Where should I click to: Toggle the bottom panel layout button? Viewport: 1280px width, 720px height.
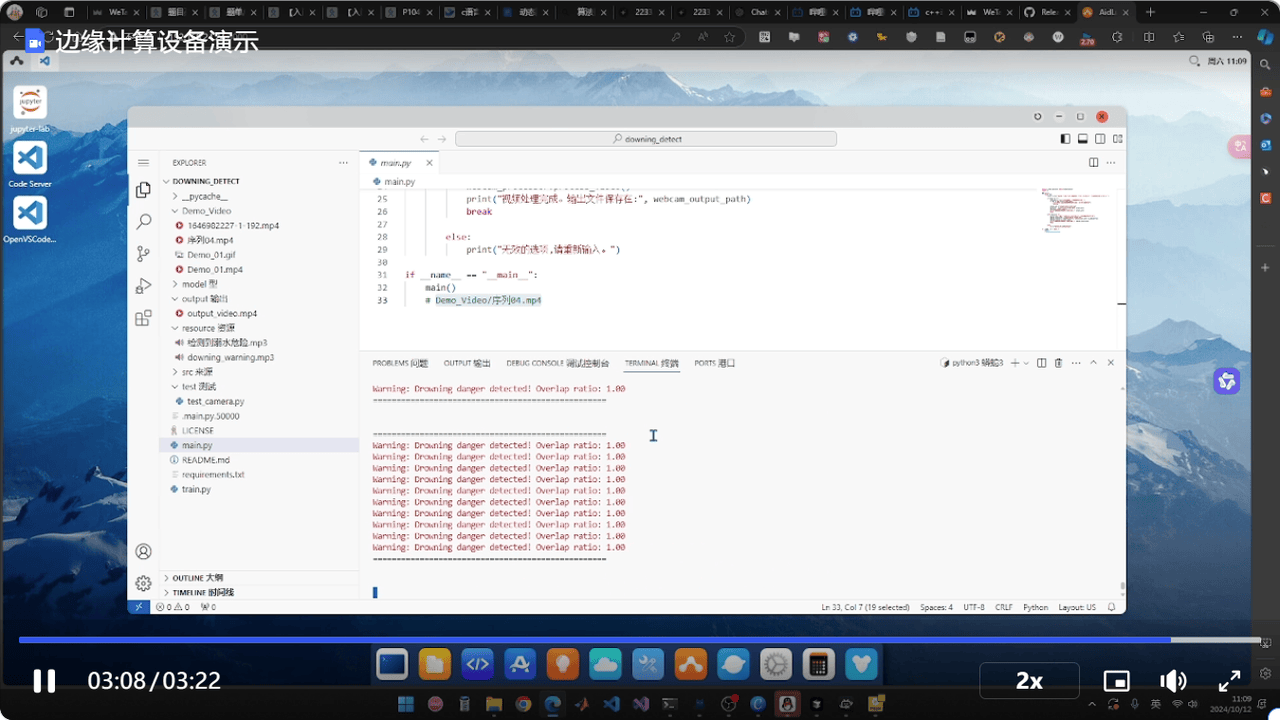point(1083,139)
